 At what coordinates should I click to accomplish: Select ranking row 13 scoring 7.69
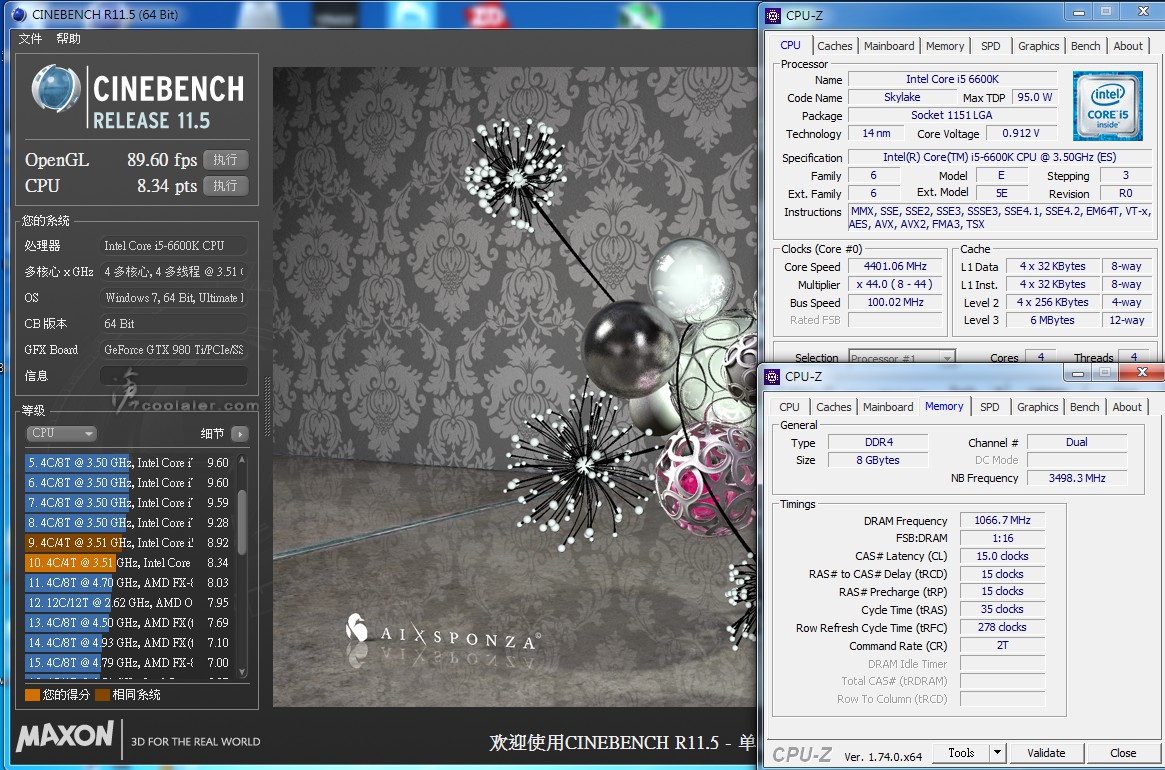tap(129, 623)
